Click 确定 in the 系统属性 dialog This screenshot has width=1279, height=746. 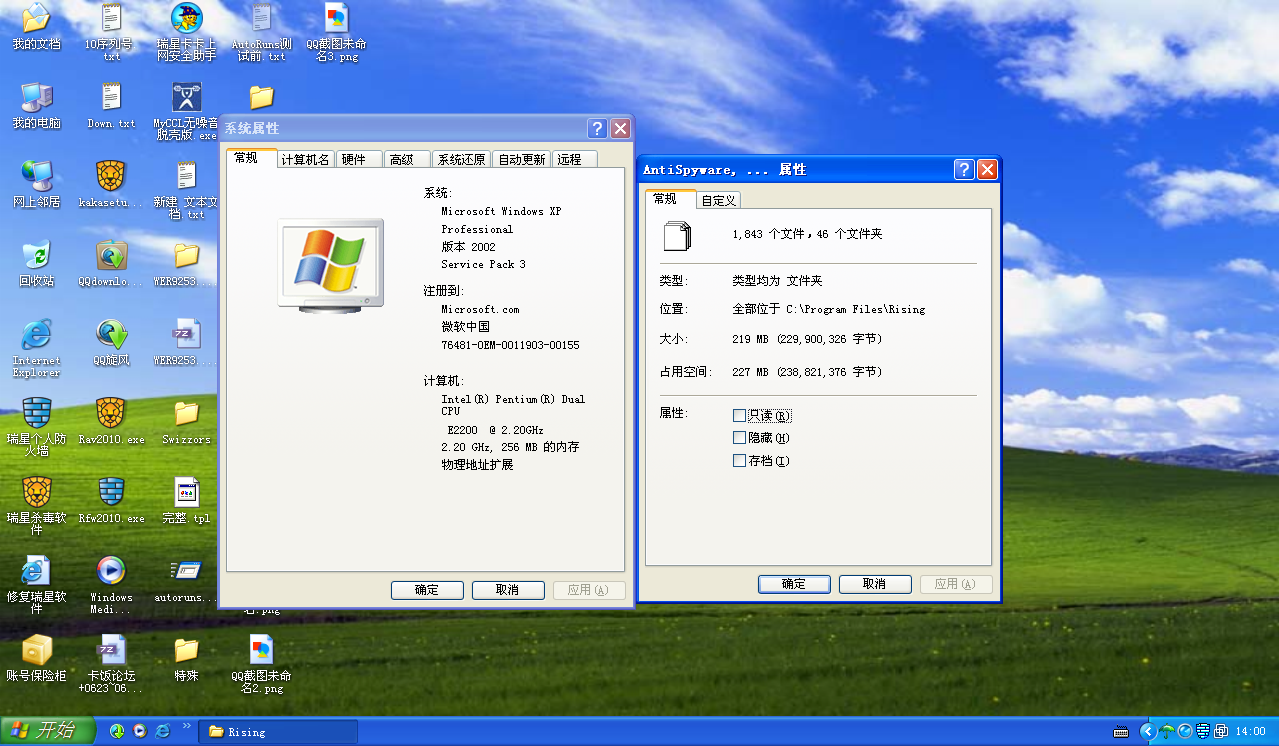pyautogui.click(x=427, y=590)
